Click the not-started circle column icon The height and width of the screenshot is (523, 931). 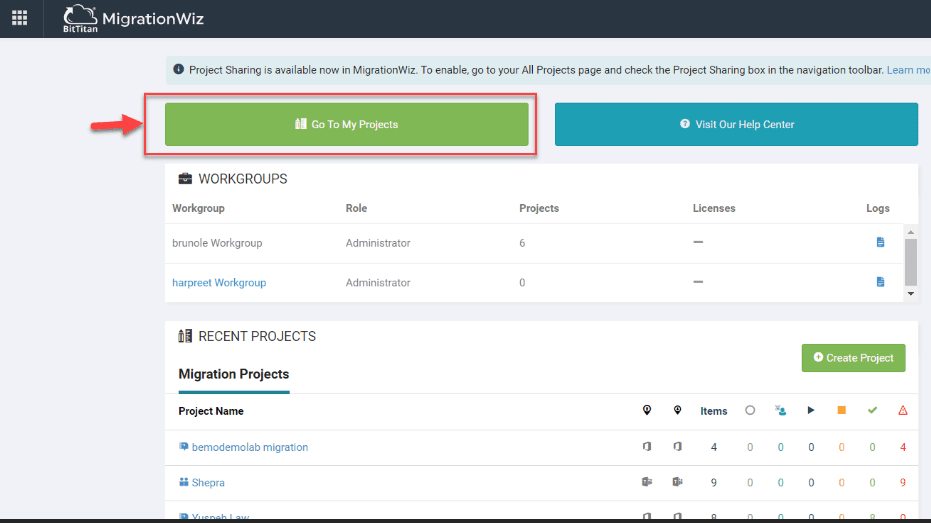click(750, 410)
